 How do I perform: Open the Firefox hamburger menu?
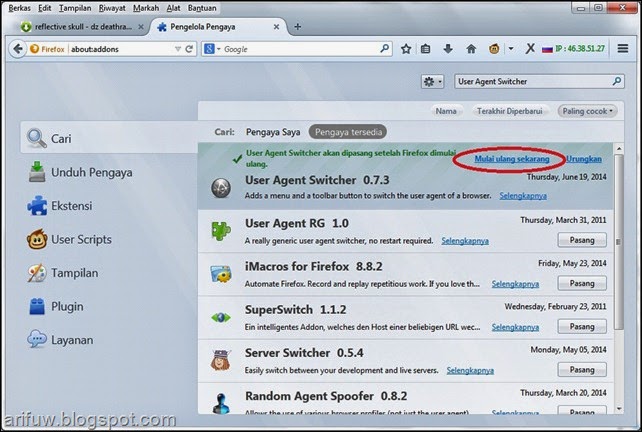point(623,49)
